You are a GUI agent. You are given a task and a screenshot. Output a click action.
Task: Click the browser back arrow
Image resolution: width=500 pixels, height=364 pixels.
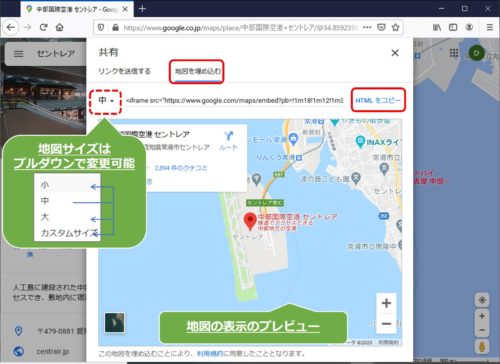(11, 27)
